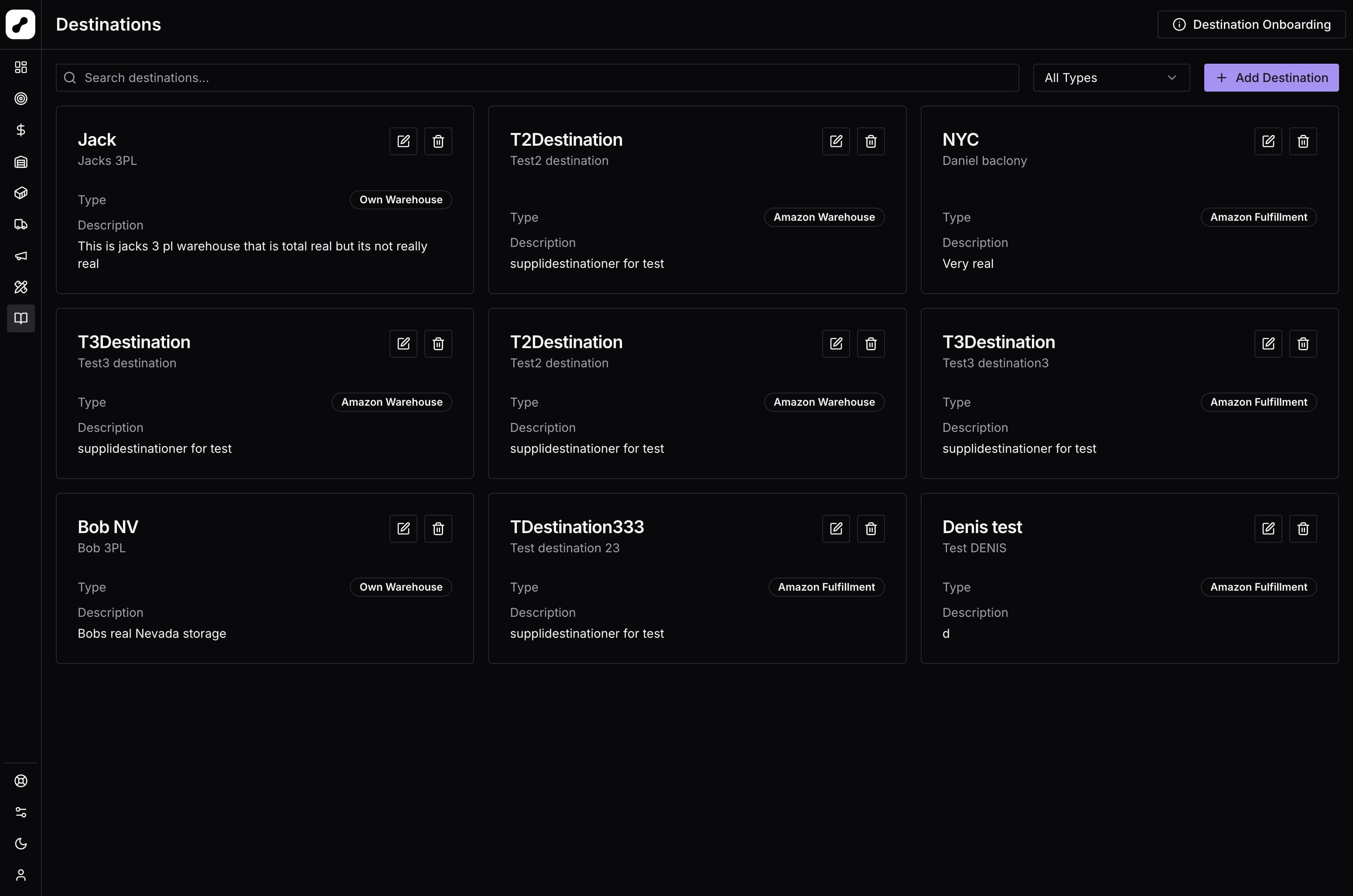
Task: Click the Bob NV card title
Action: tap(108, 527)
